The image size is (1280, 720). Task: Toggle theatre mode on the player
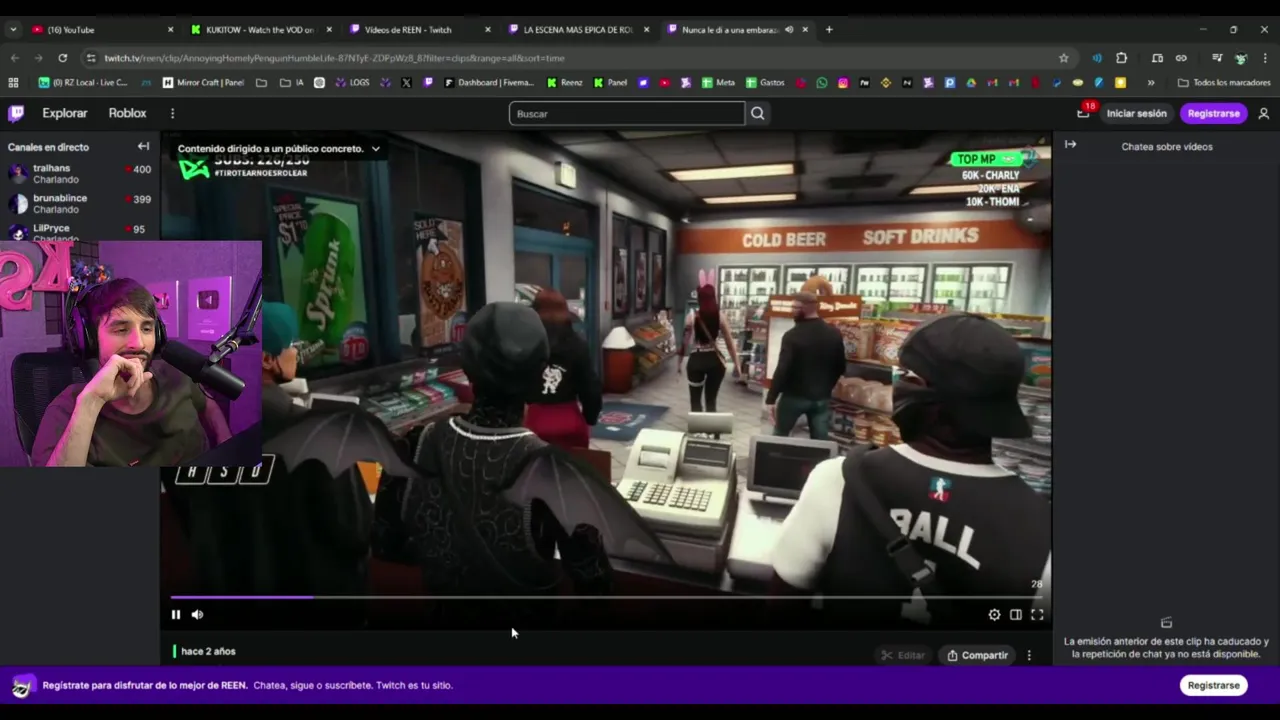pyautogui.click(x=1015, y=615)
